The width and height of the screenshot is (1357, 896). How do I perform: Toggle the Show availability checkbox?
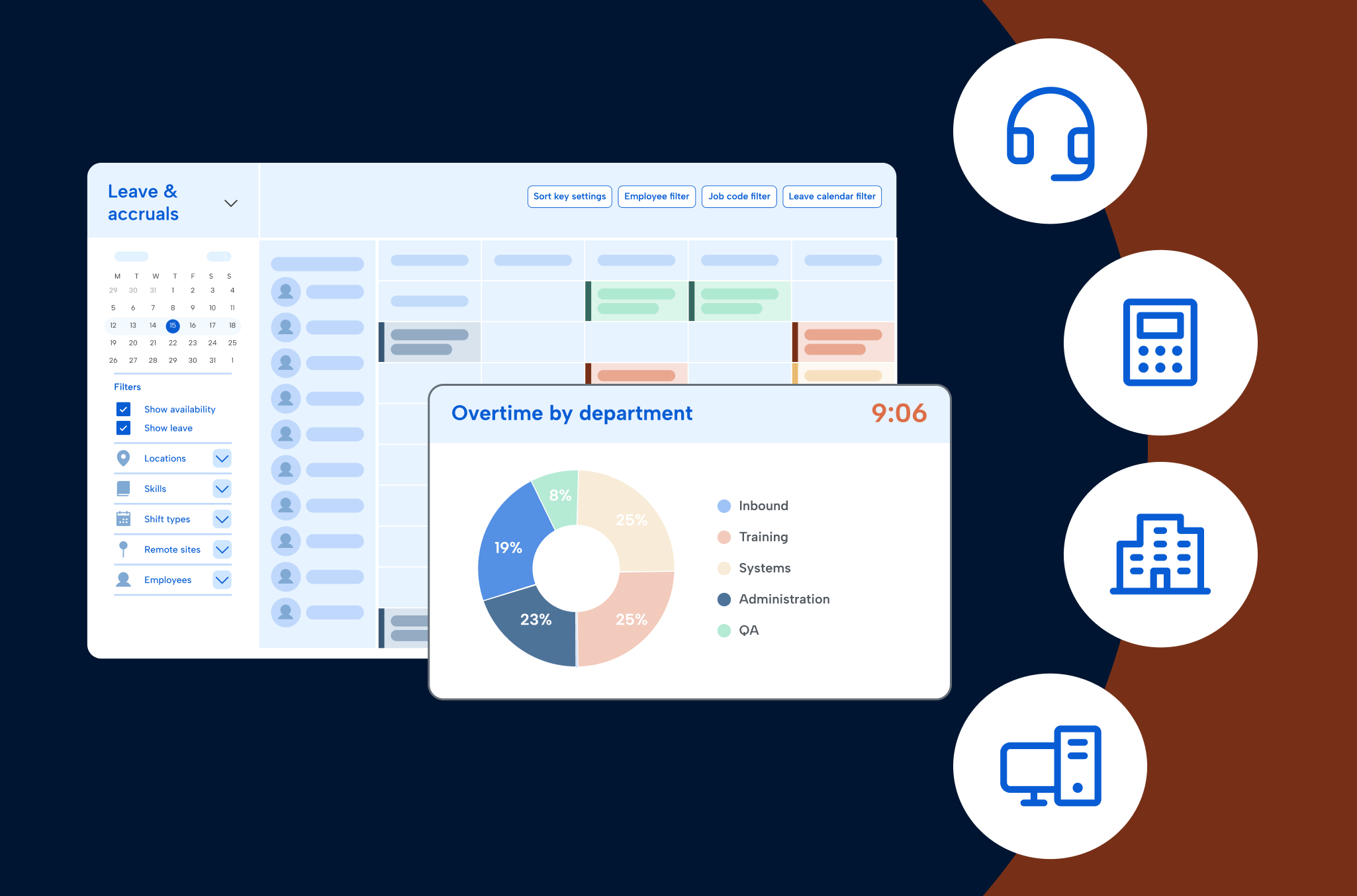(x=123, y=410)
